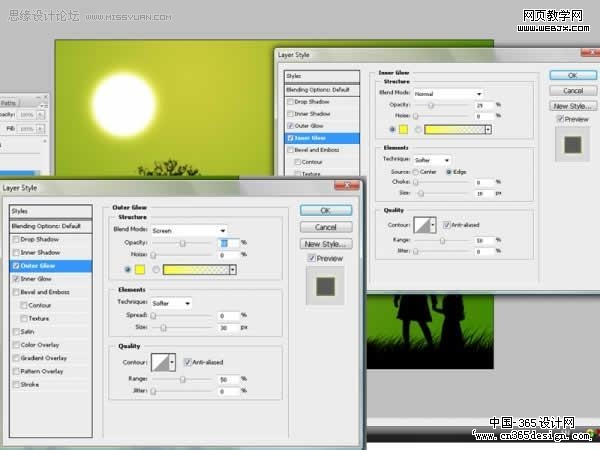Click Cancel in the Inner Glow dialog
Screen dimensions: 600x450
(x=573, y=91)
